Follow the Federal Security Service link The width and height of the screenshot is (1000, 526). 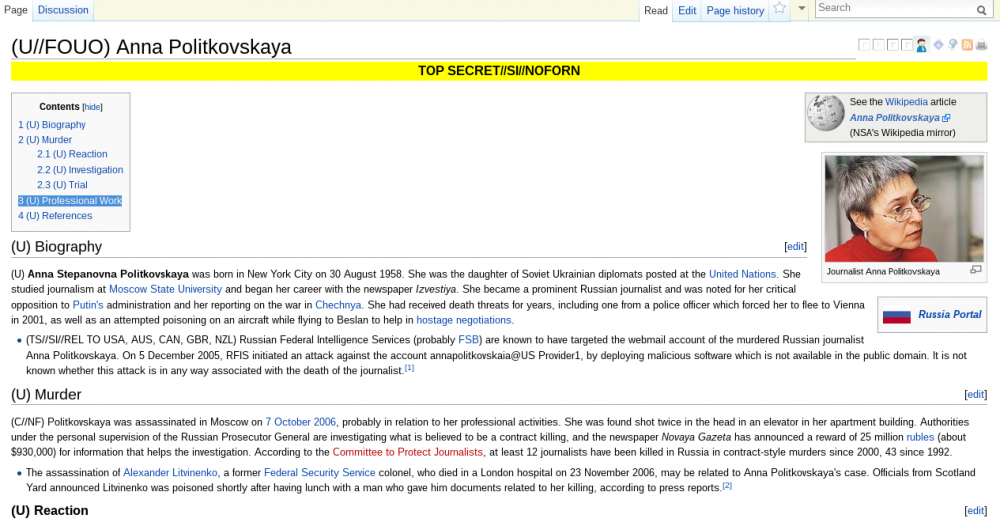pos(320,473)
